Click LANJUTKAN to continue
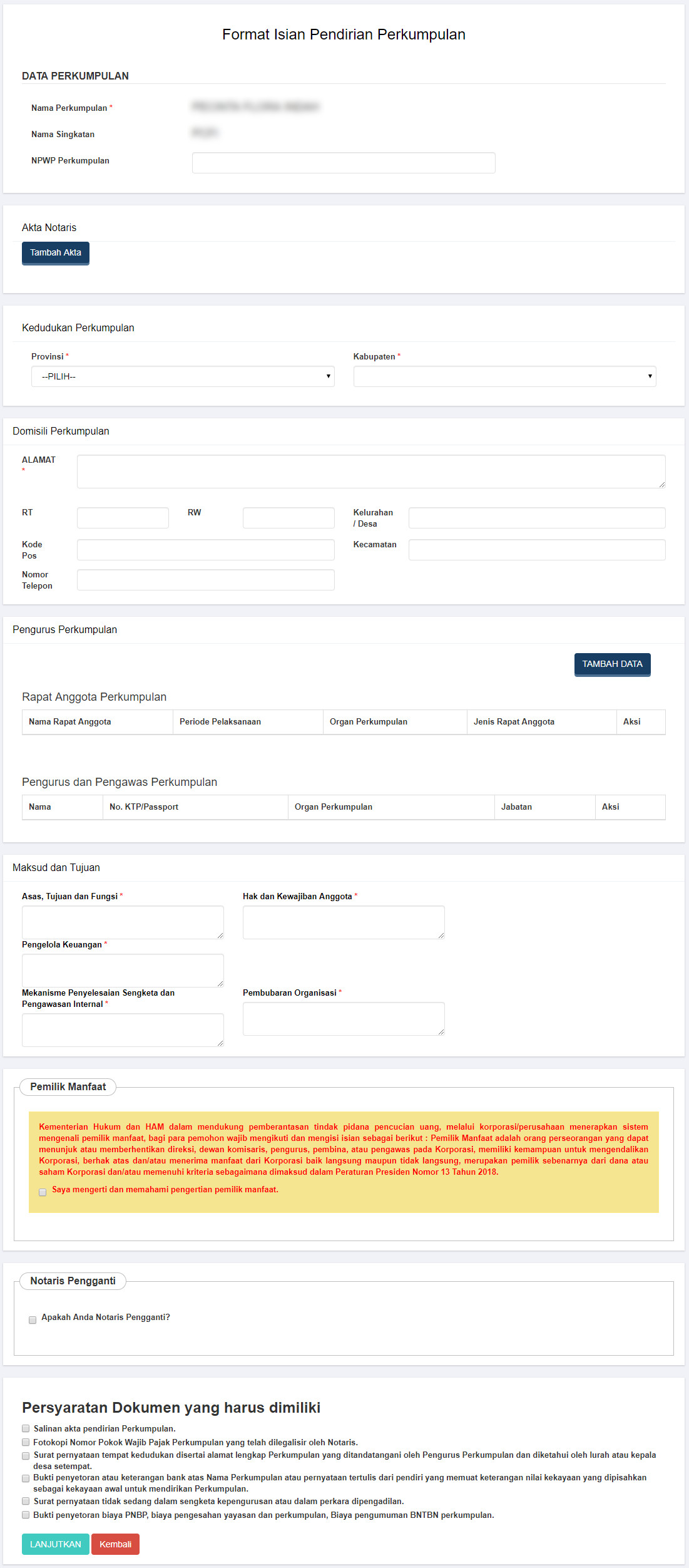Viewport: 689px width, 1568px height. click(x=55, y=1544)
